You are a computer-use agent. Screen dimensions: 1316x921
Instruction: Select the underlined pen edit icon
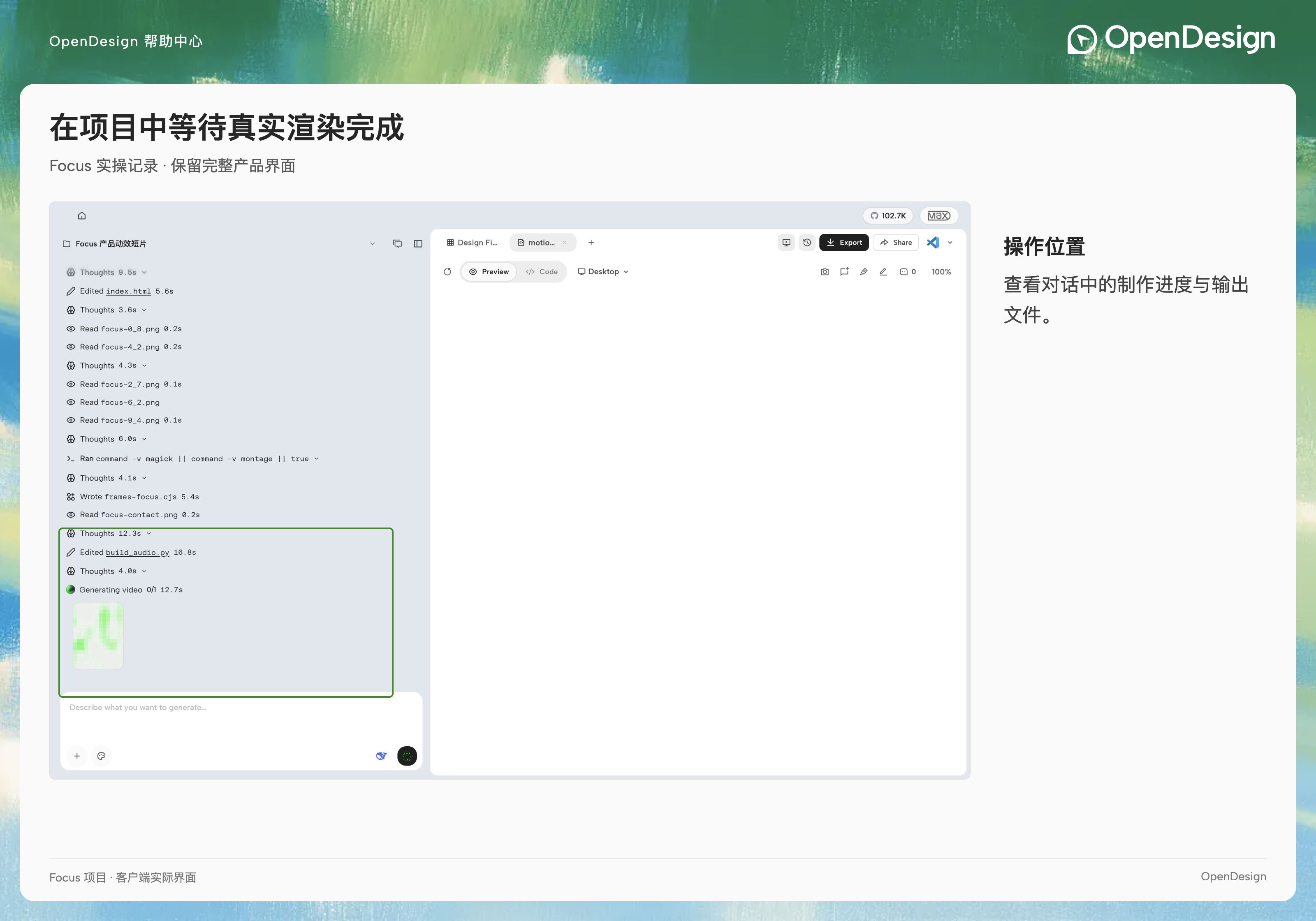(x=883, y=272)
